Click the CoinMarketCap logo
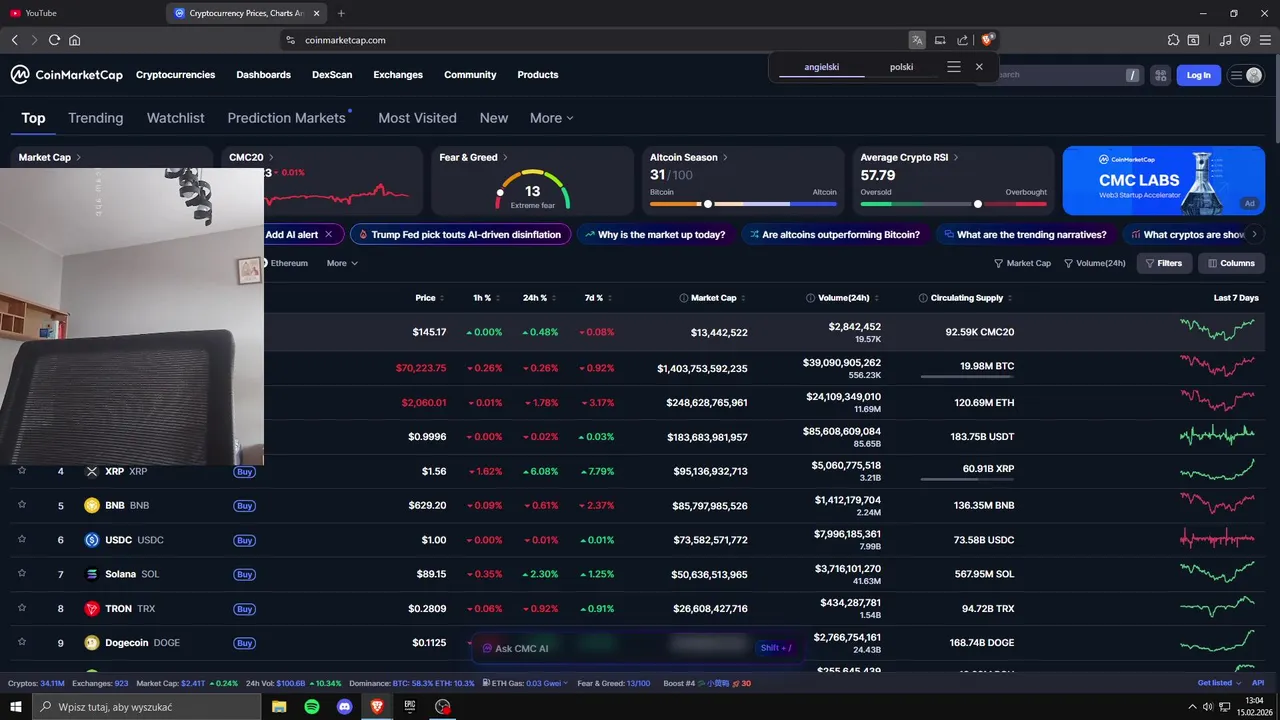The width and height of the screenshot is (1280, 720). click(67, 75)
